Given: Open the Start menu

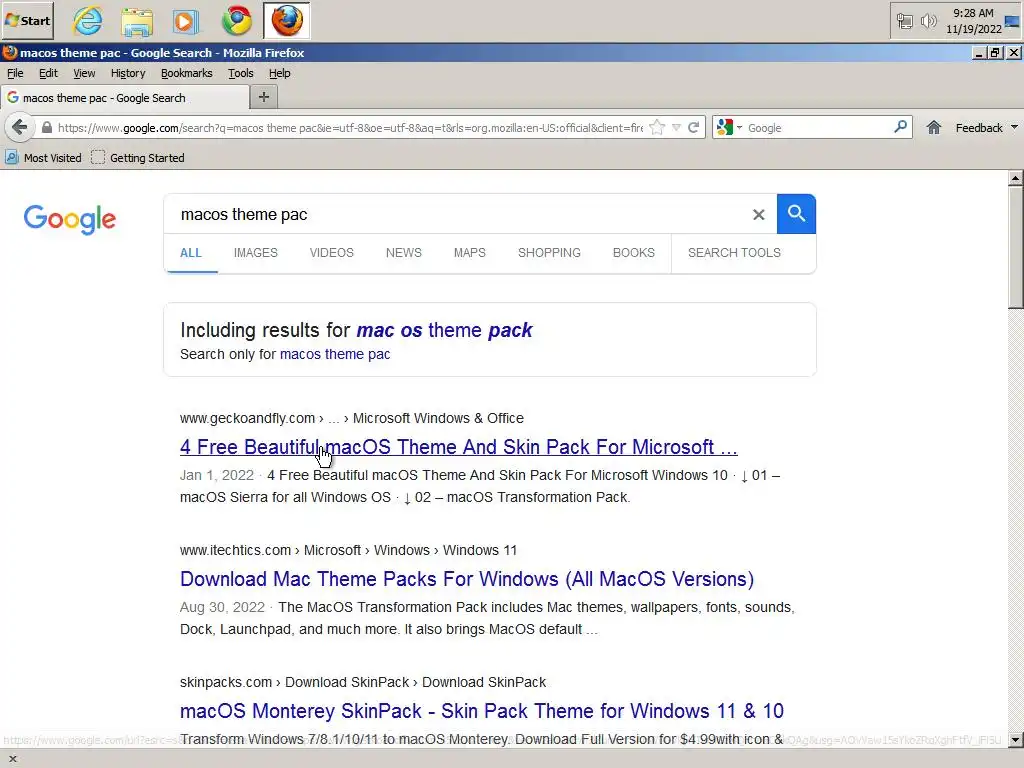Looking at the screenshot, I should [x=27, y=20].
